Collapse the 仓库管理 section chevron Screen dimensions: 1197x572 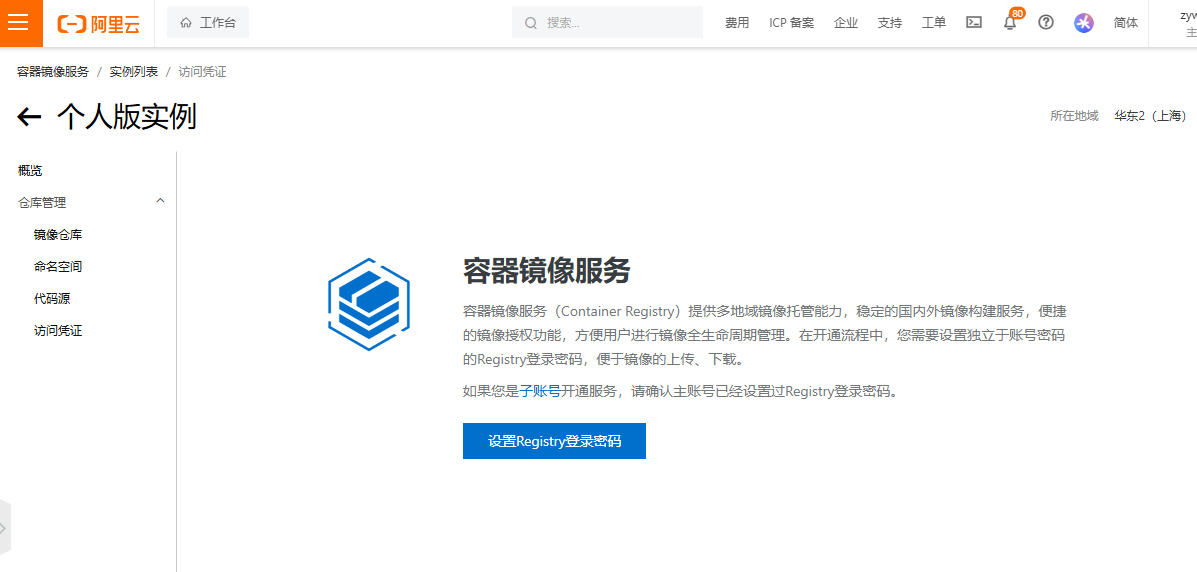[160, 201]
